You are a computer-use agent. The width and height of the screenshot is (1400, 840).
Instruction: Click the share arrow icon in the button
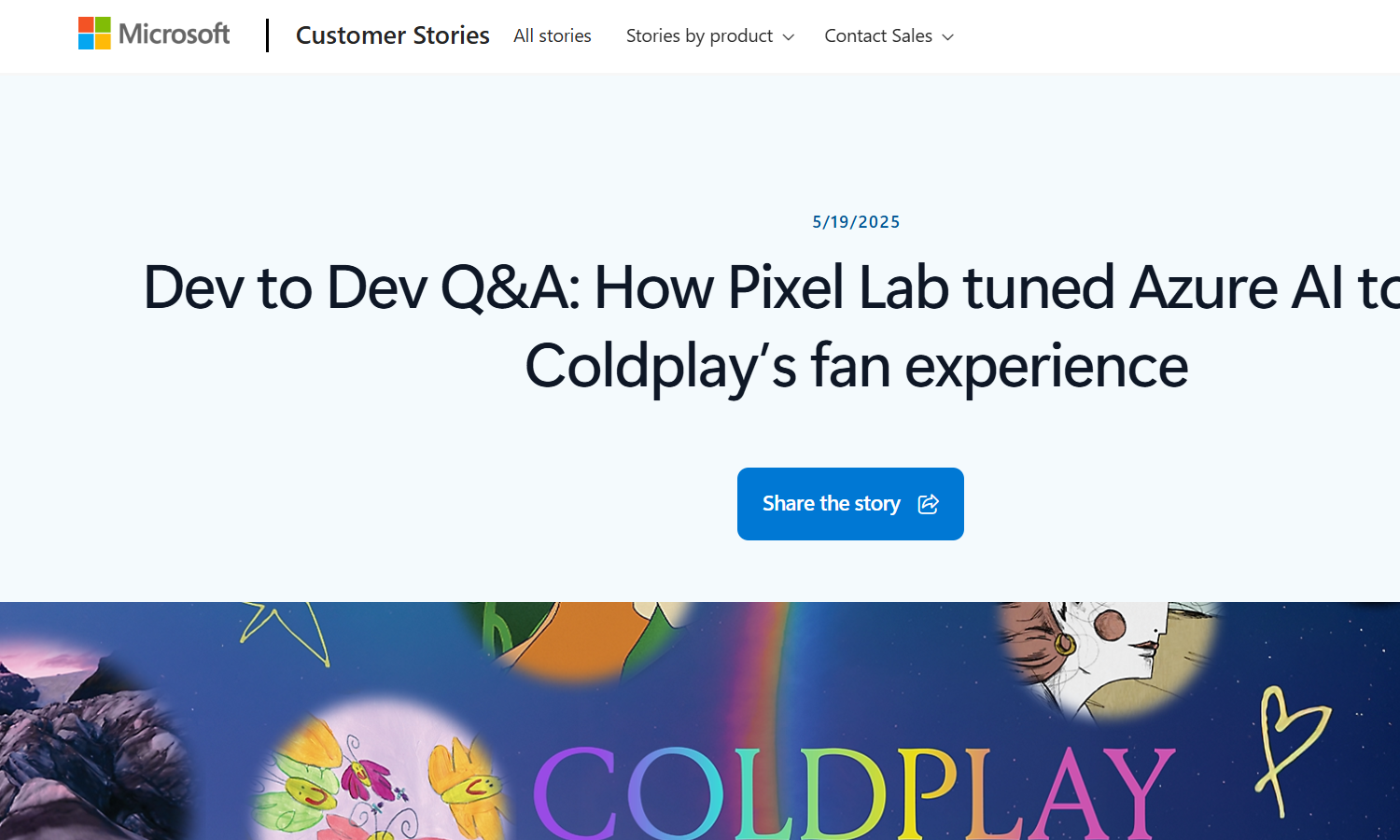pyautogui.click(x=928, y=504)
